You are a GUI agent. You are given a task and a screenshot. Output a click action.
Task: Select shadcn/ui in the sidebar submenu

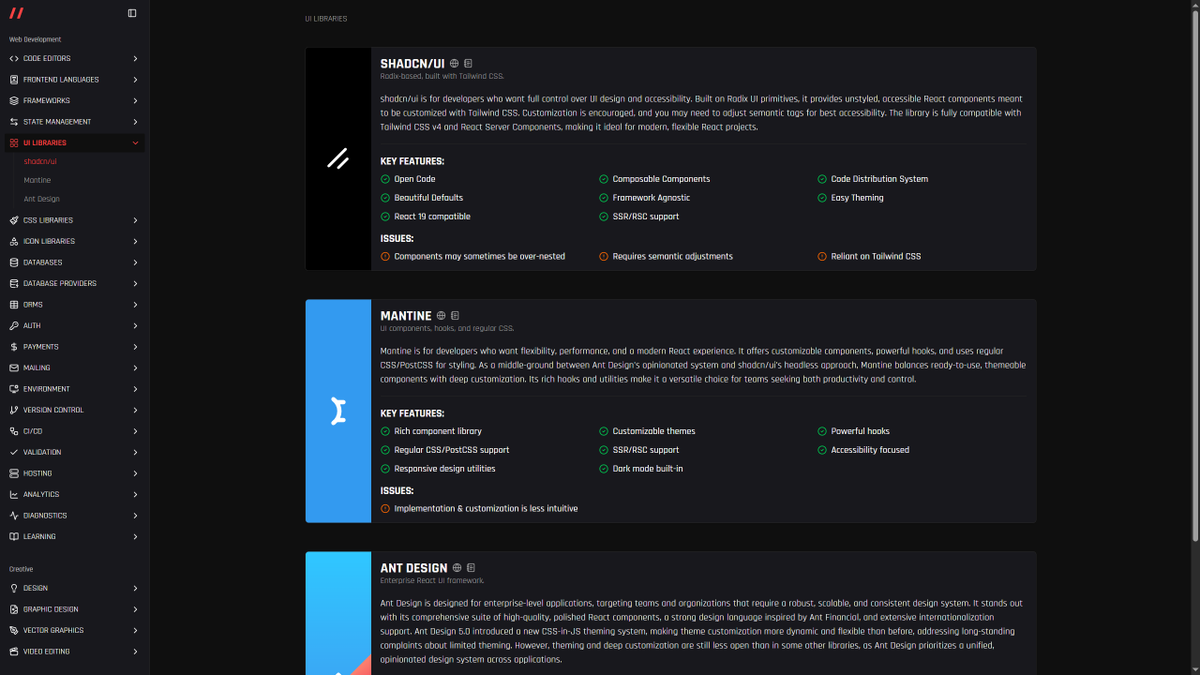coord(40,161)
